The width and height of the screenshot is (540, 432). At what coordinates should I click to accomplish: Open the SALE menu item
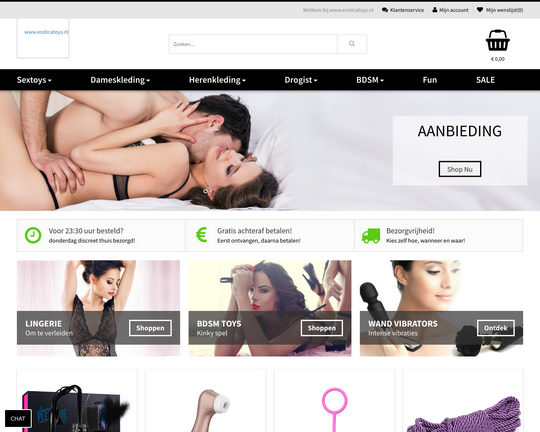[485, 80]
